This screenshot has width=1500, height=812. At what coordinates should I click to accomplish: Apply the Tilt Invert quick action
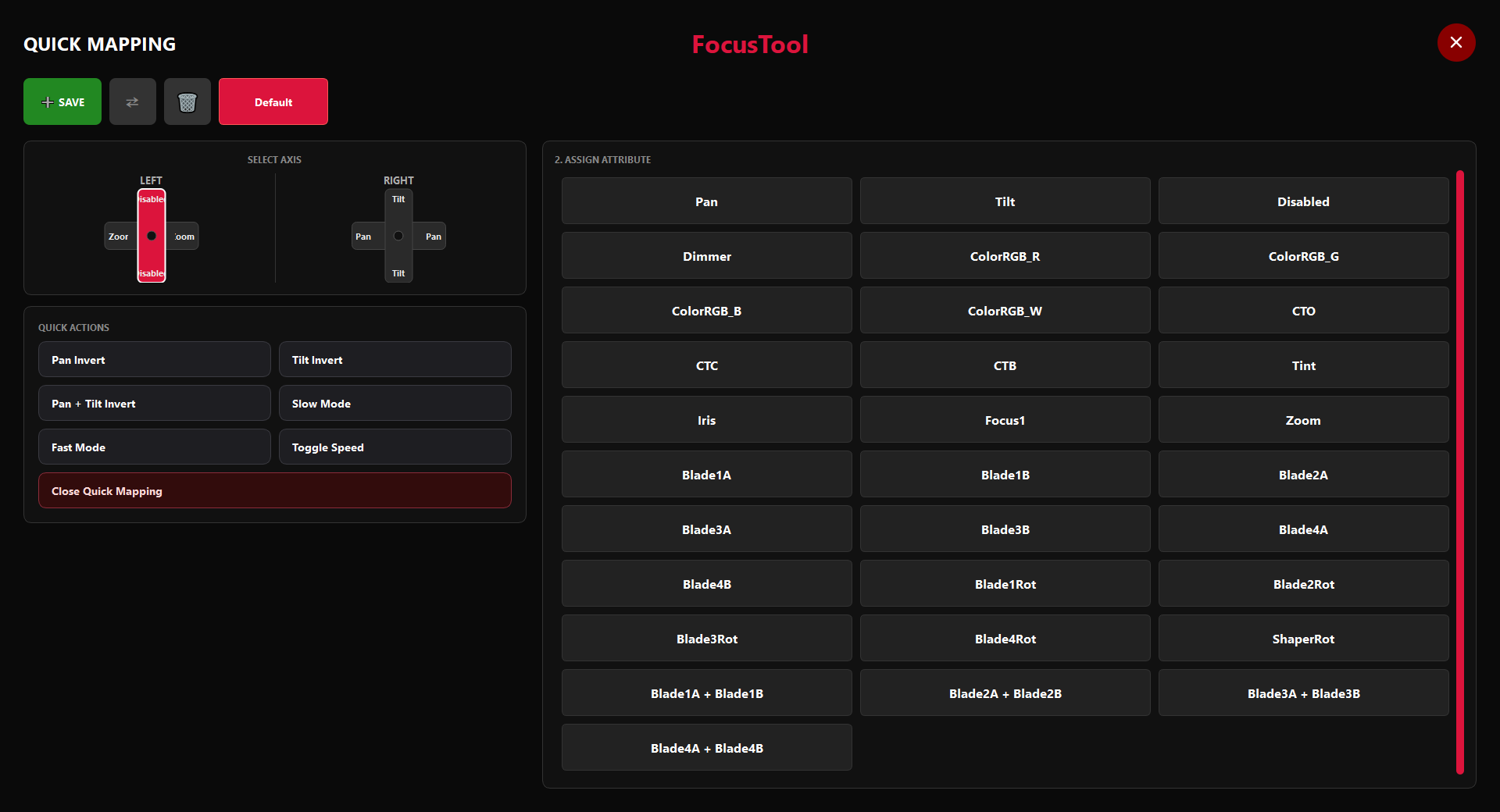click(395, 359)
